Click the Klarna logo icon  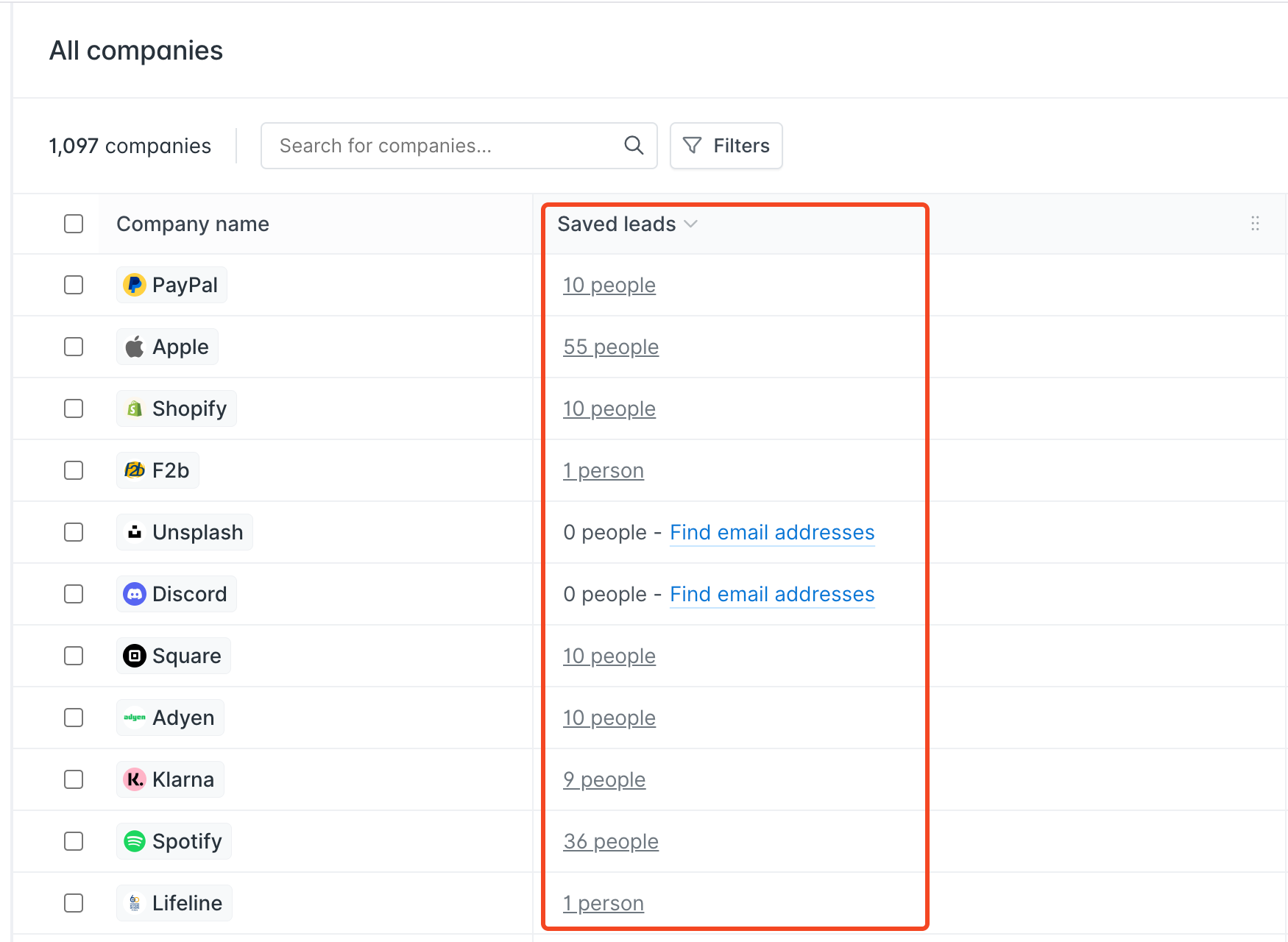point(135,779)
